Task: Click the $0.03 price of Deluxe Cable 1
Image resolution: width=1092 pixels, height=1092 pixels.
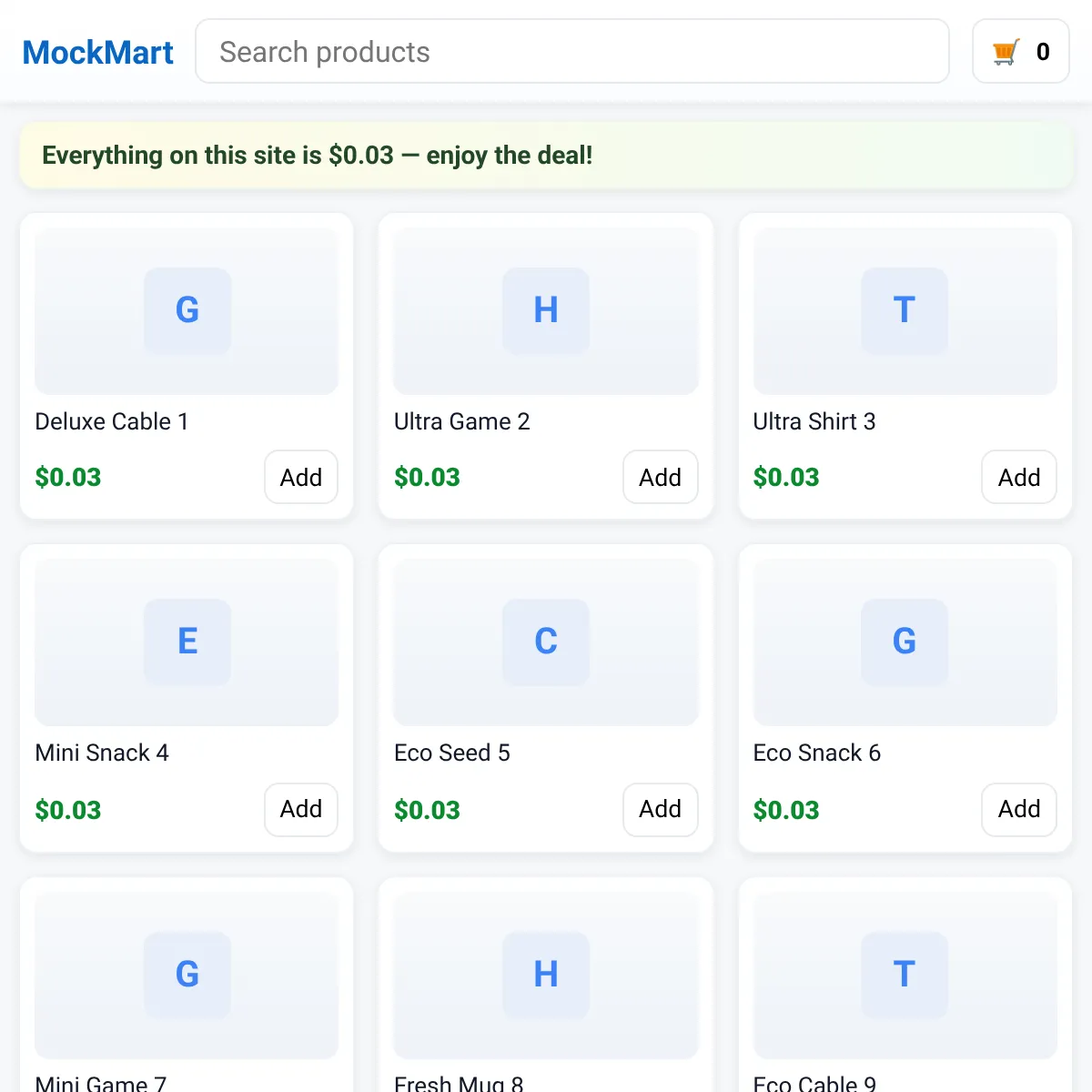Action: click(x=68, y=477)
